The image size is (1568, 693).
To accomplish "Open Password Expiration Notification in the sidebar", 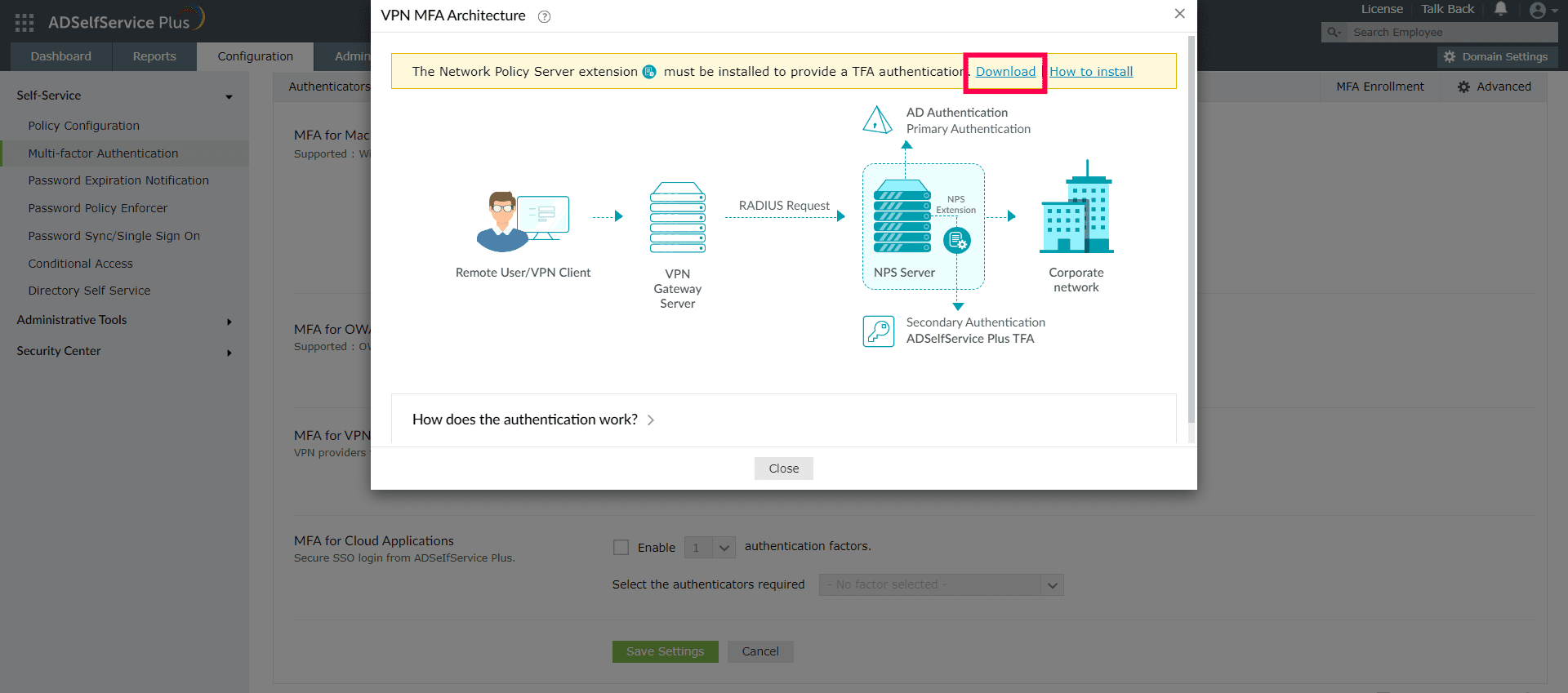I will coord(118,180).
